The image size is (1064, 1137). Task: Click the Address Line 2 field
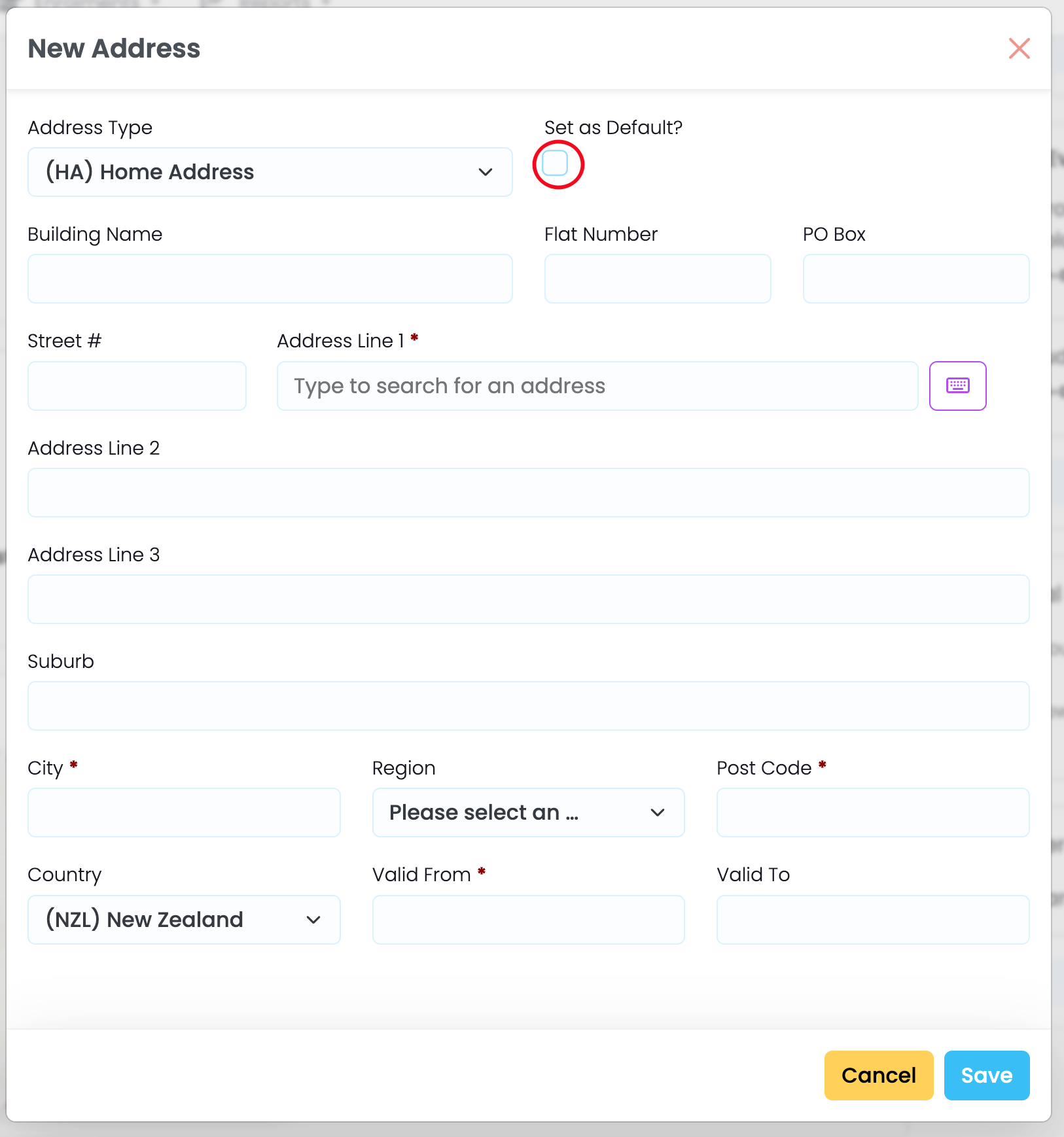click(x=528, y=493)
